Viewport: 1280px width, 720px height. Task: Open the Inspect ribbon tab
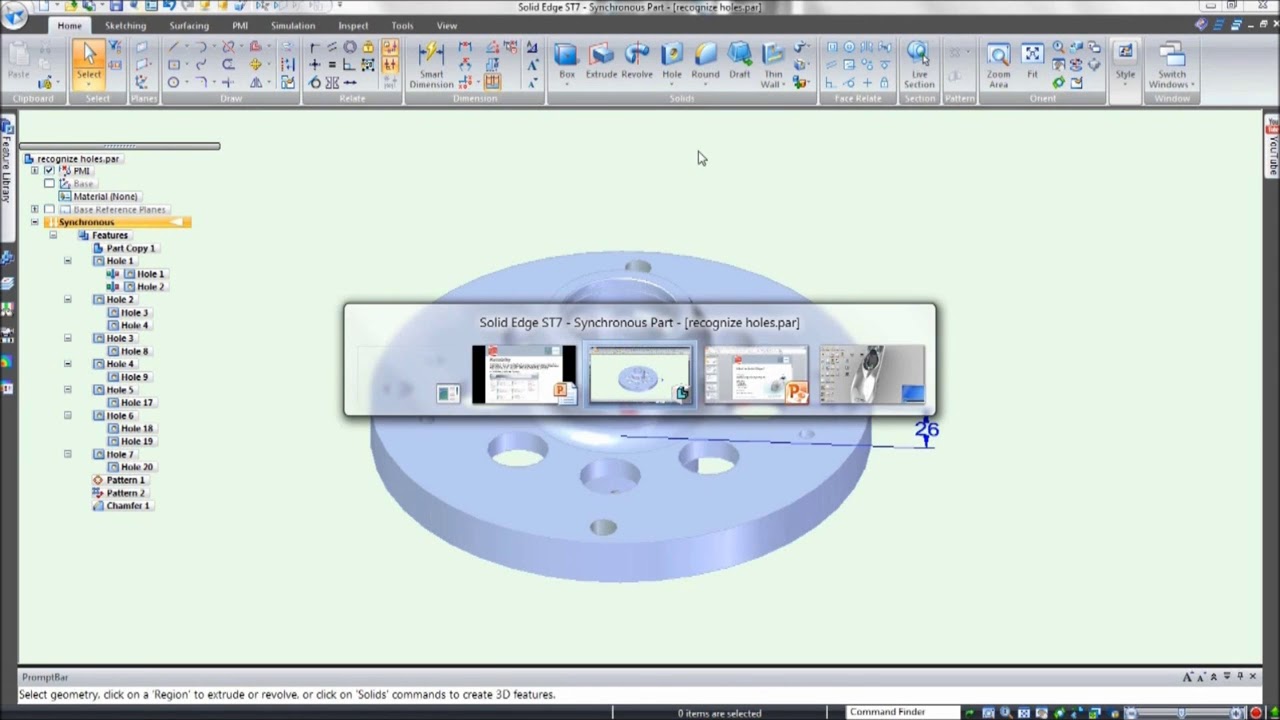click(353, 25)
